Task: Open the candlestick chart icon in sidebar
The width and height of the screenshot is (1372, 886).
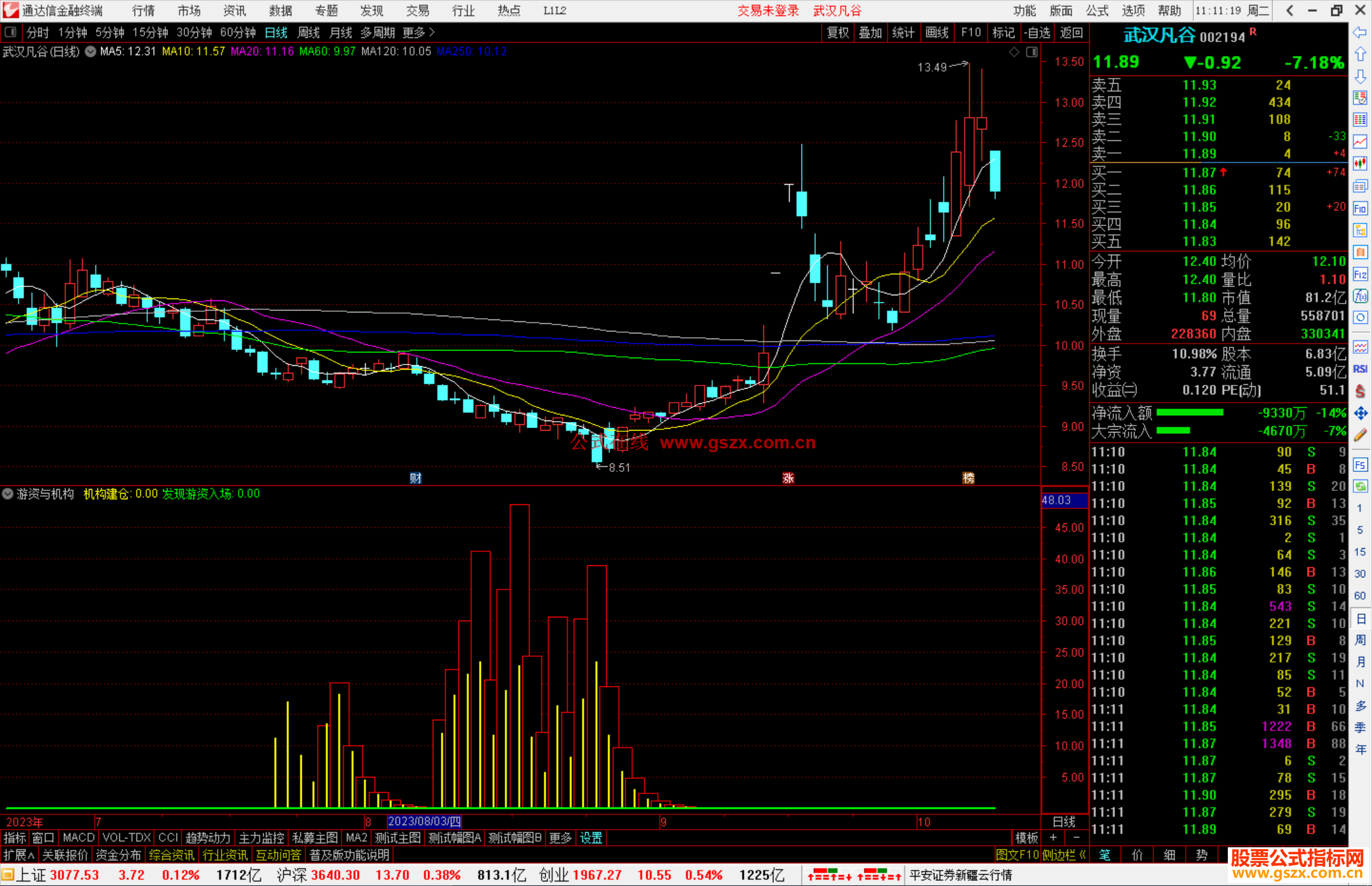Action: coord(1360,163)
